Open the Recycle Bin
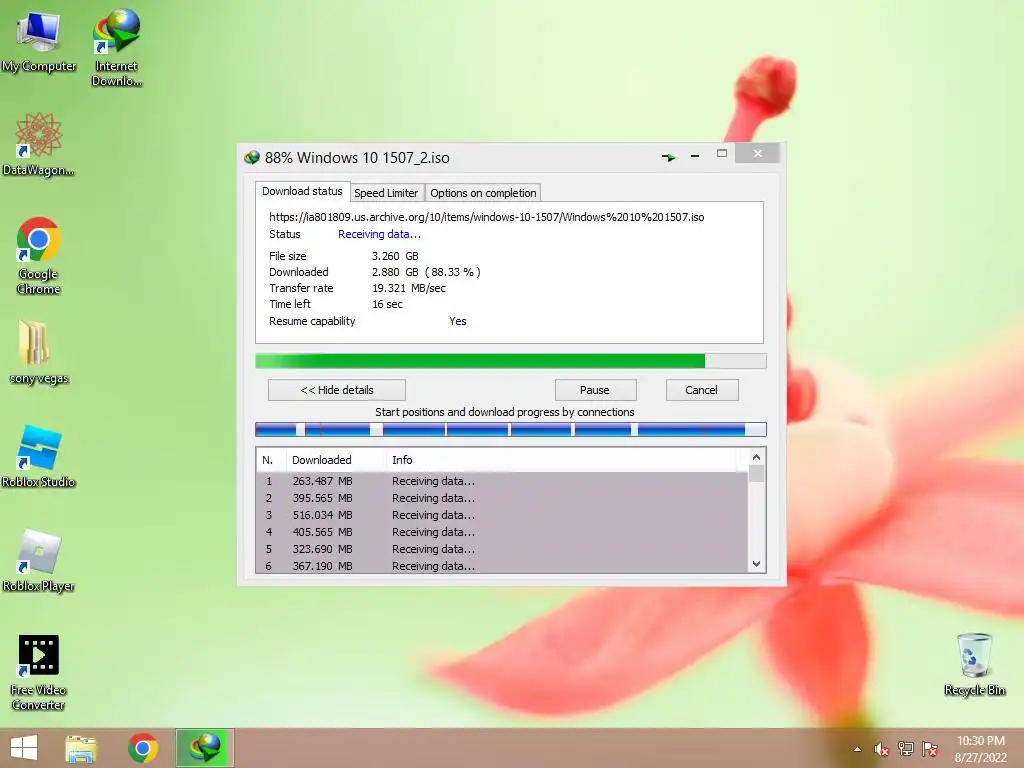The height and width of the screenshot is (768, 1024). tap(974, 664)
